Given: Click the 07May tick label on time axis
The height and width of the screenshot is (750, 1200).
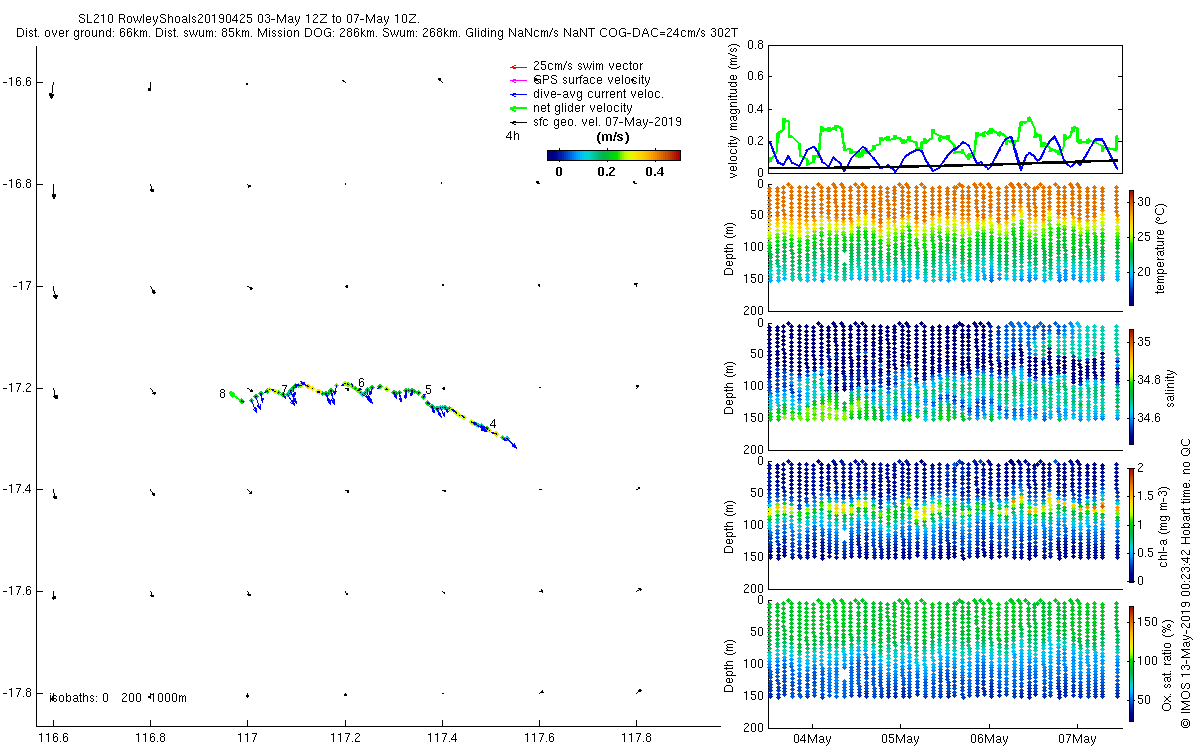Looking at the screenshot, I should click(x=1077, y=739).
